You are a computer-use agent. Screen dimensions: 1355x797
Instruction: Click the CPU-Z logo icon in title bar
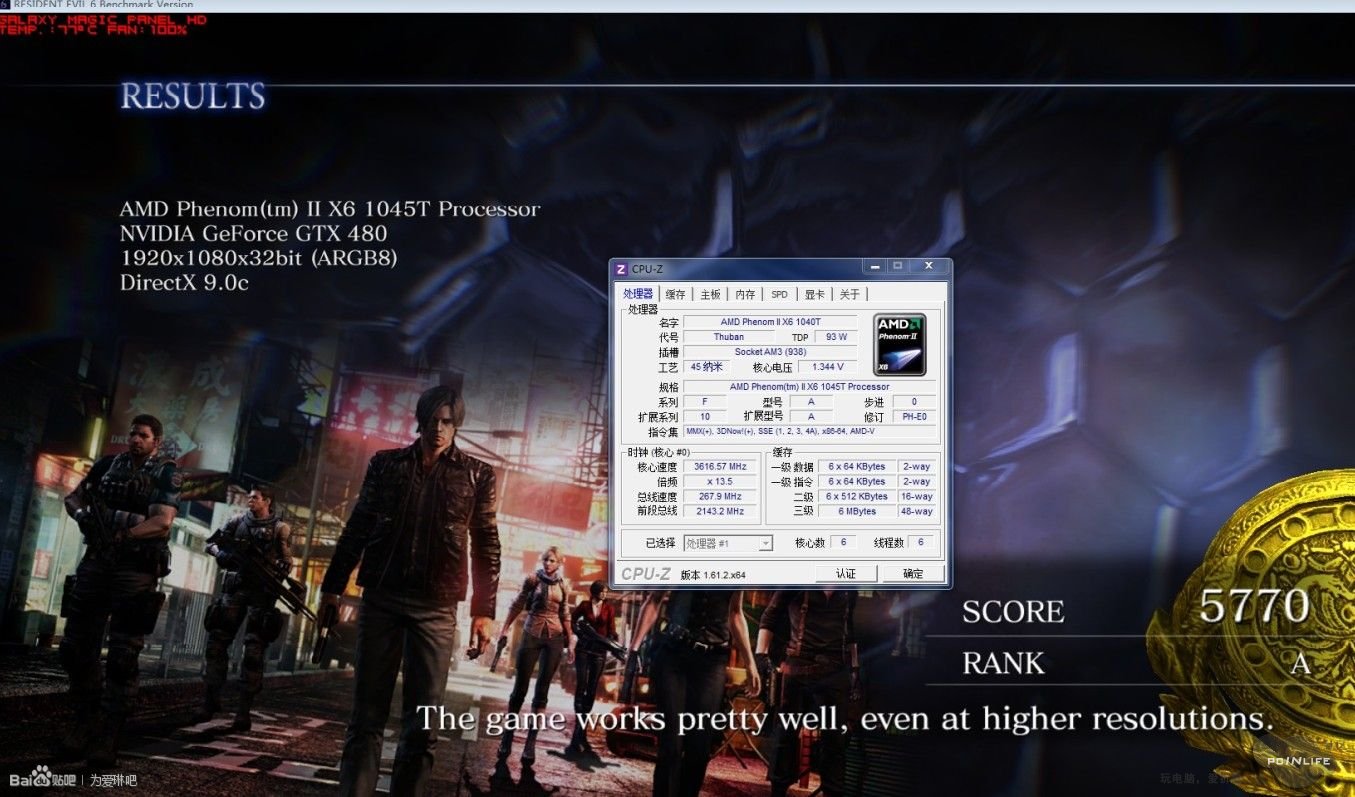pyautogui.click(x=621, y=269)
